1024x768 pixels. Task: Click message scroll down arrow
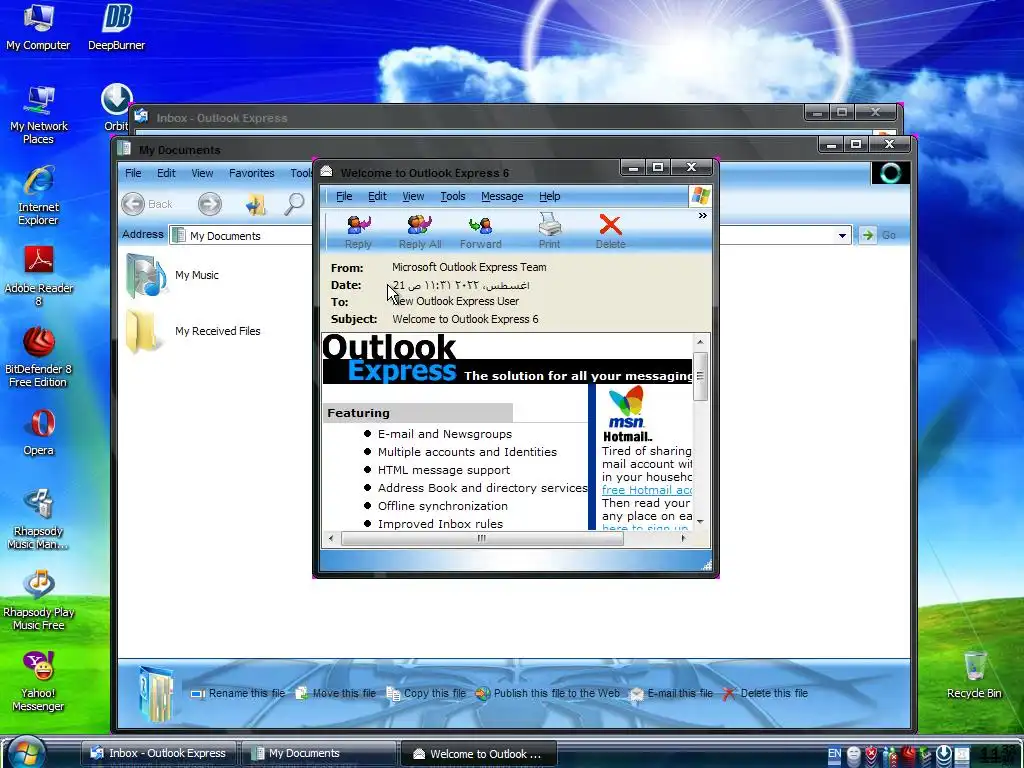[700, 521]
